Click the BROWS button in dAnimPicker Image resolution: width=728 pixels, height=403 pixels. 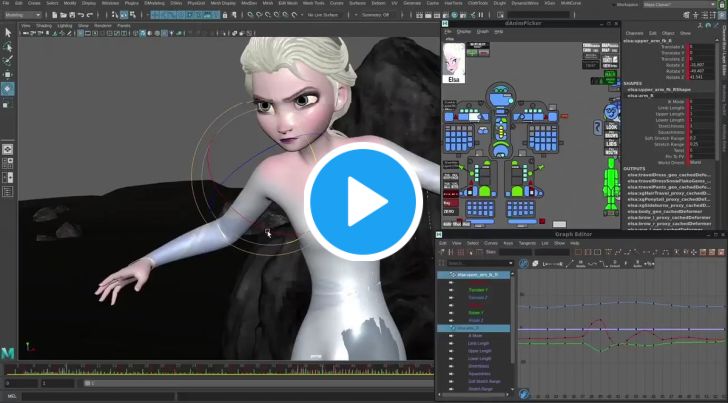click(x=611, y=135)
